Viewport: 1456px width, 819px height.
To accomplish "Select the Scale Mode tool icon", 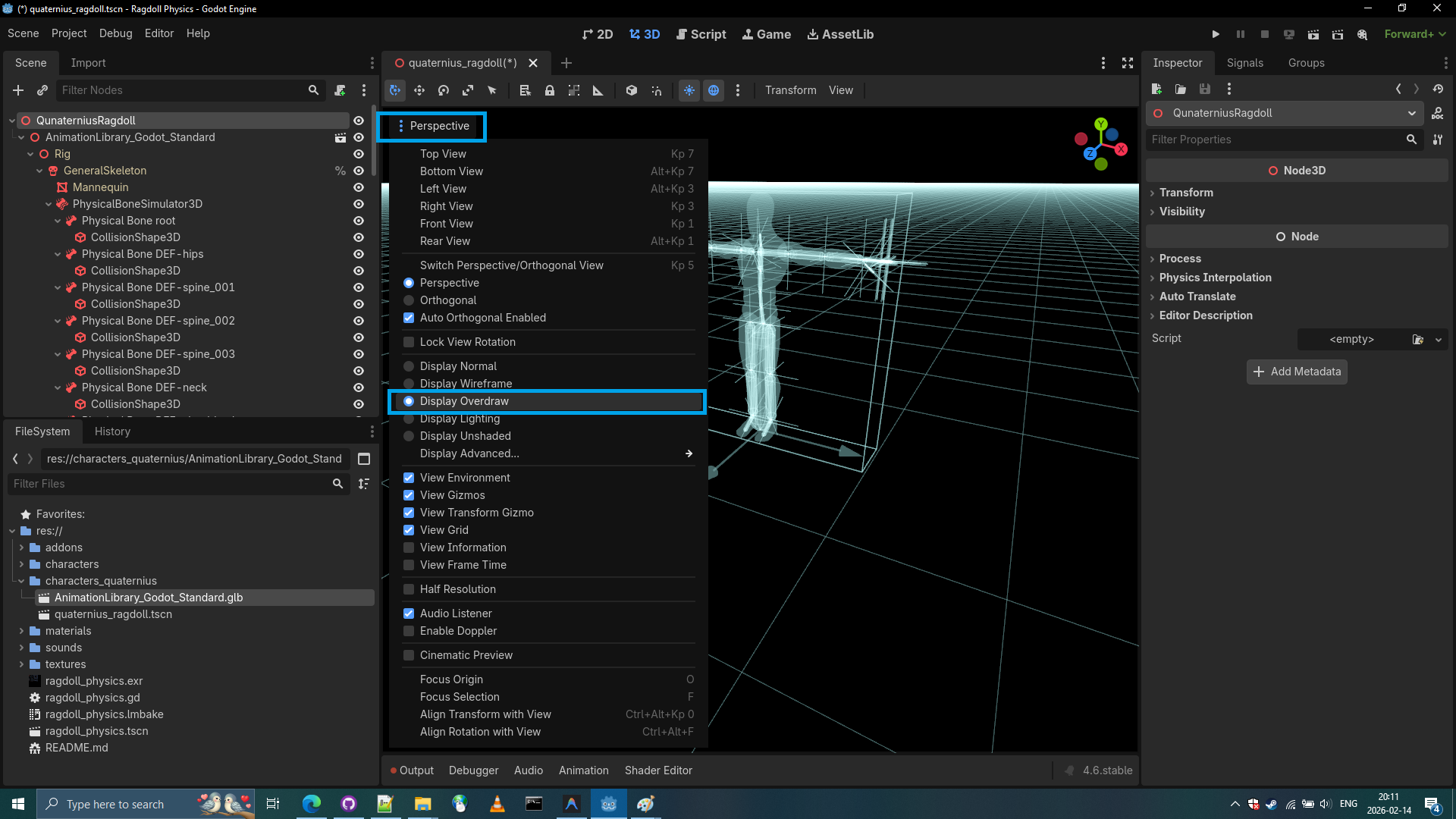I will point(468,90).
